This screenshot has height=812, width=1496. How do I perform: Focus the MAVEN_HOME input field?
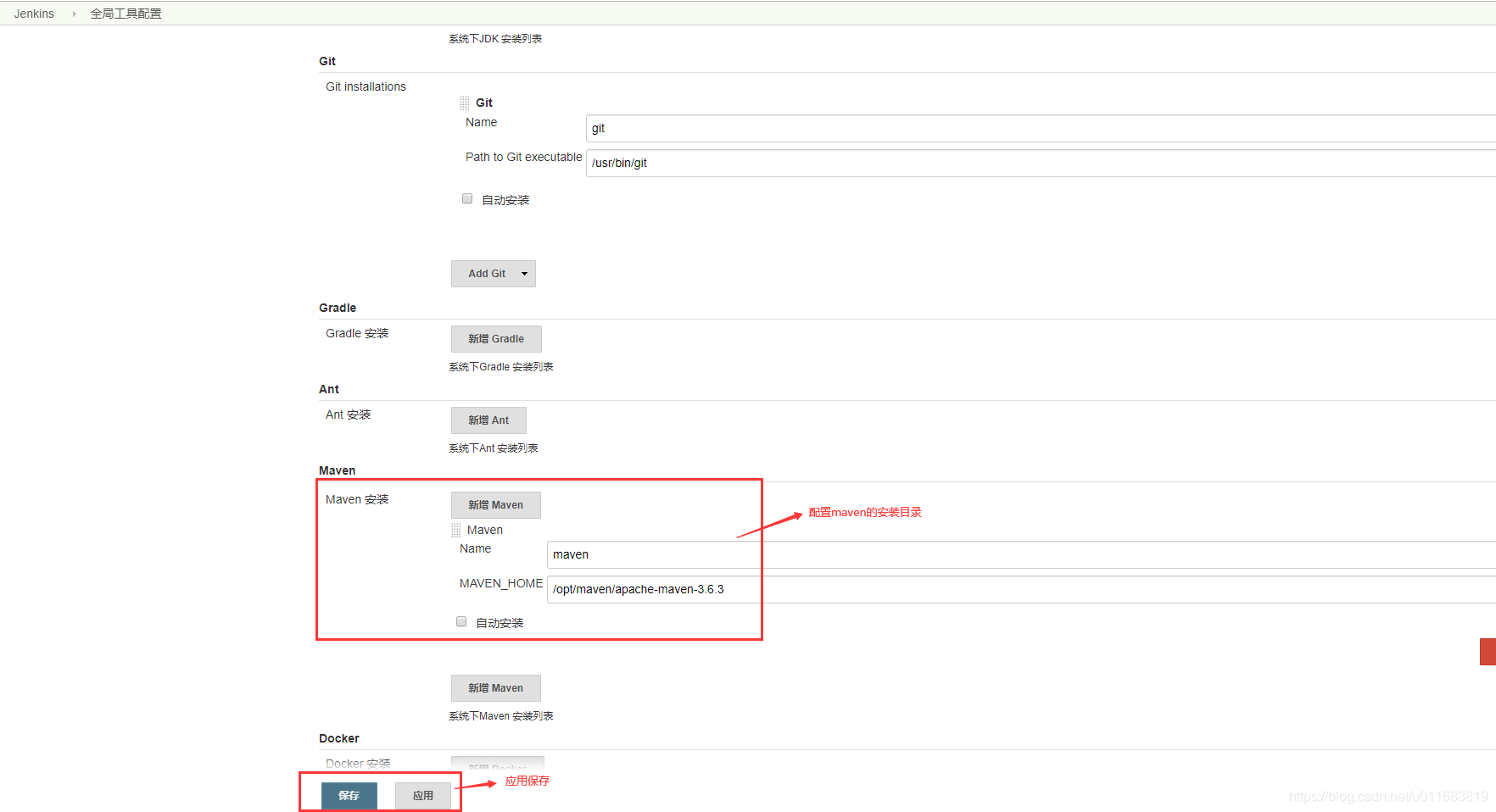point(1021,589)
